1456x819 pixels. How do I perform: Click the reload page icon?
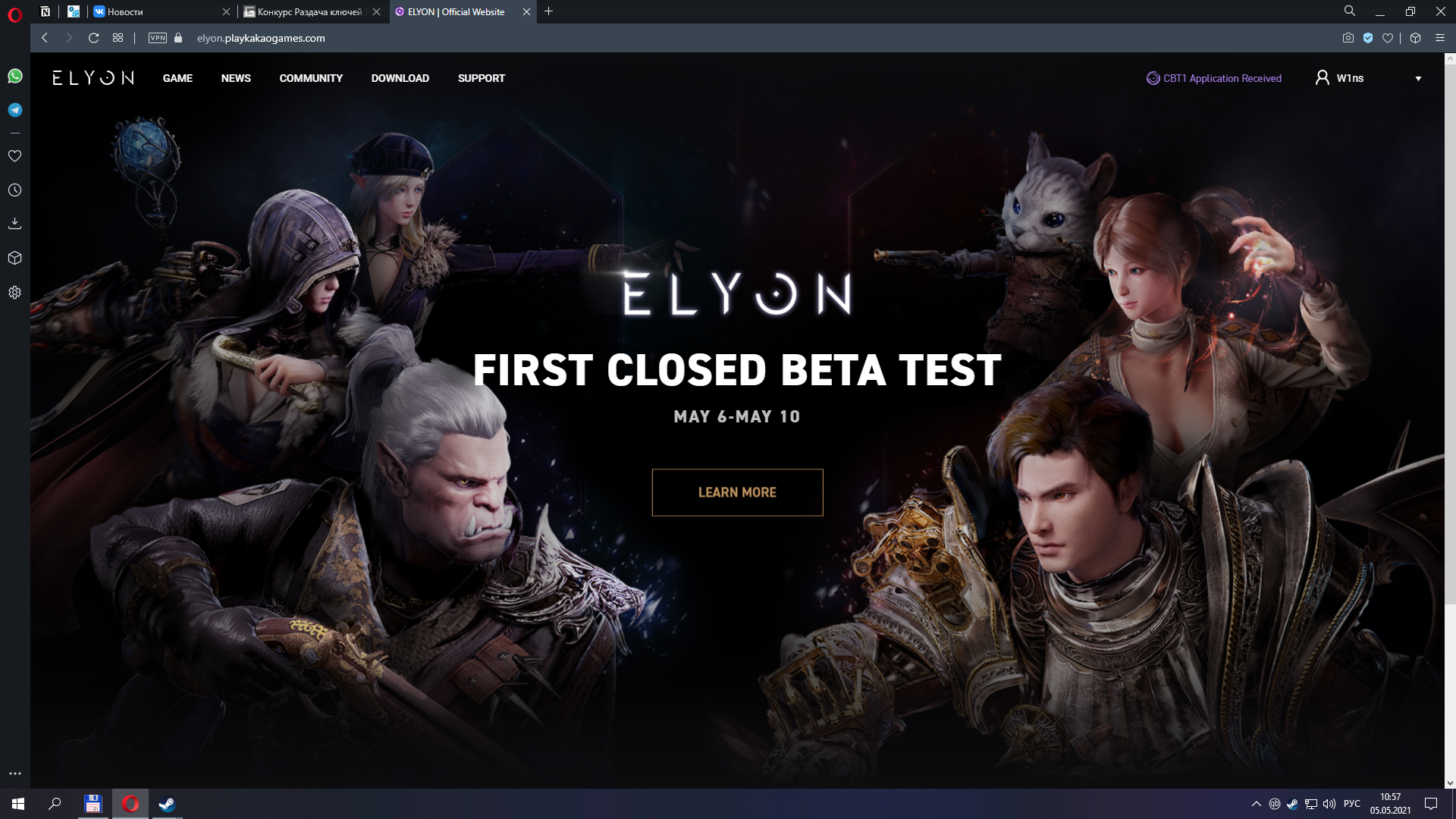coord(94,38)
